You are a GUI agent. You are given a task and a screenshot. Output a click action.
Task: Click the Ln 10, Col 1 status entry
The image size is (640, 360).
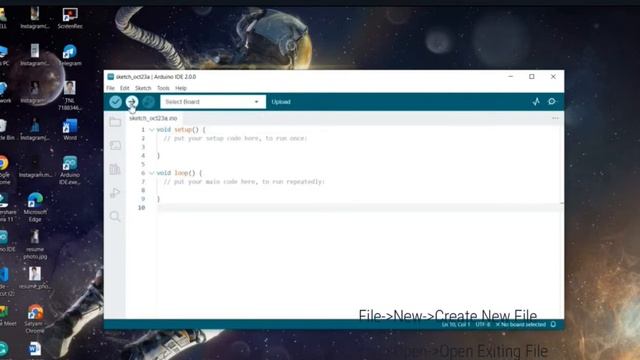pos(456,325)
